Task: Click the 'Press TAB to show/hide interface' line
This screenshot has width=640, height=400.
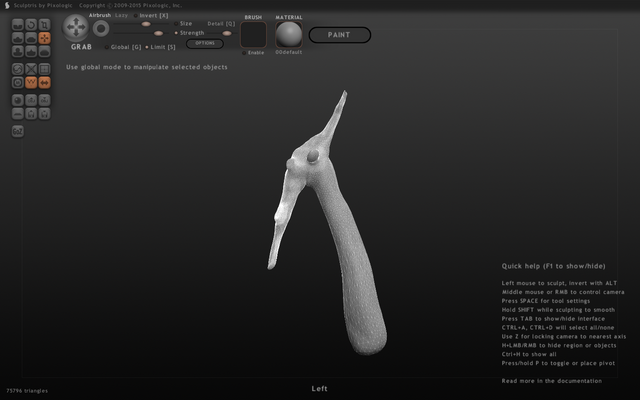Action: tap(553, 319)
